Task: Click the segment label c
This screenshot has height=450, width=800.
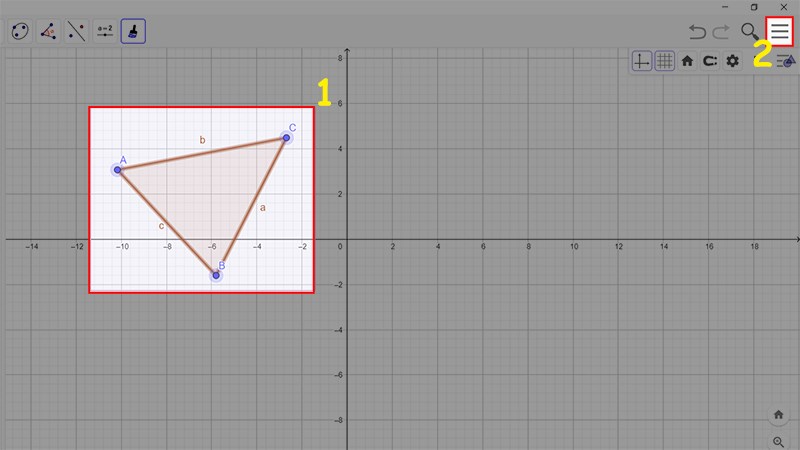Action: coord(161,226)
